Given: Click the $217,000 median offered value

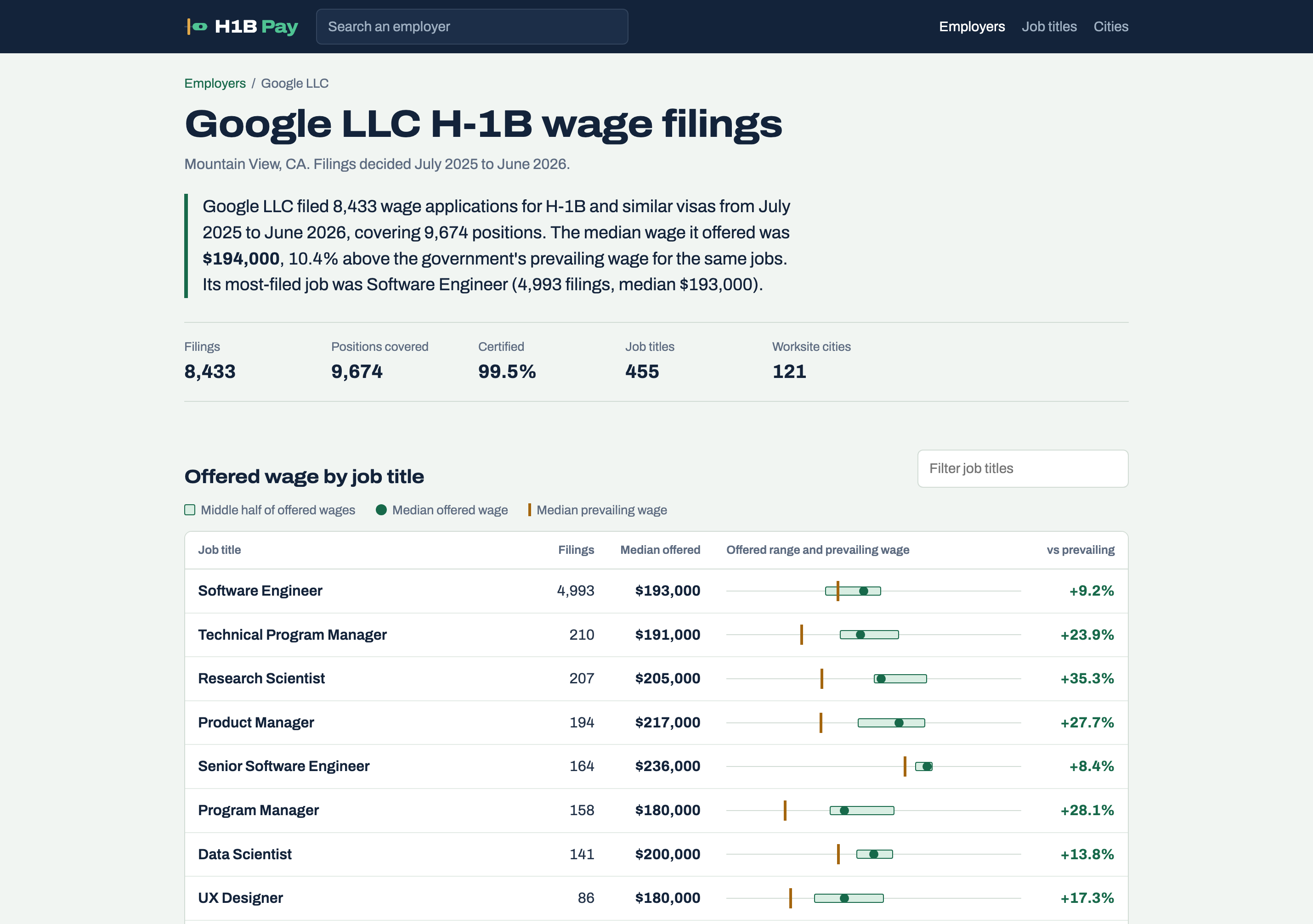Looking at the screenshot, I should (x=668, y=723).
